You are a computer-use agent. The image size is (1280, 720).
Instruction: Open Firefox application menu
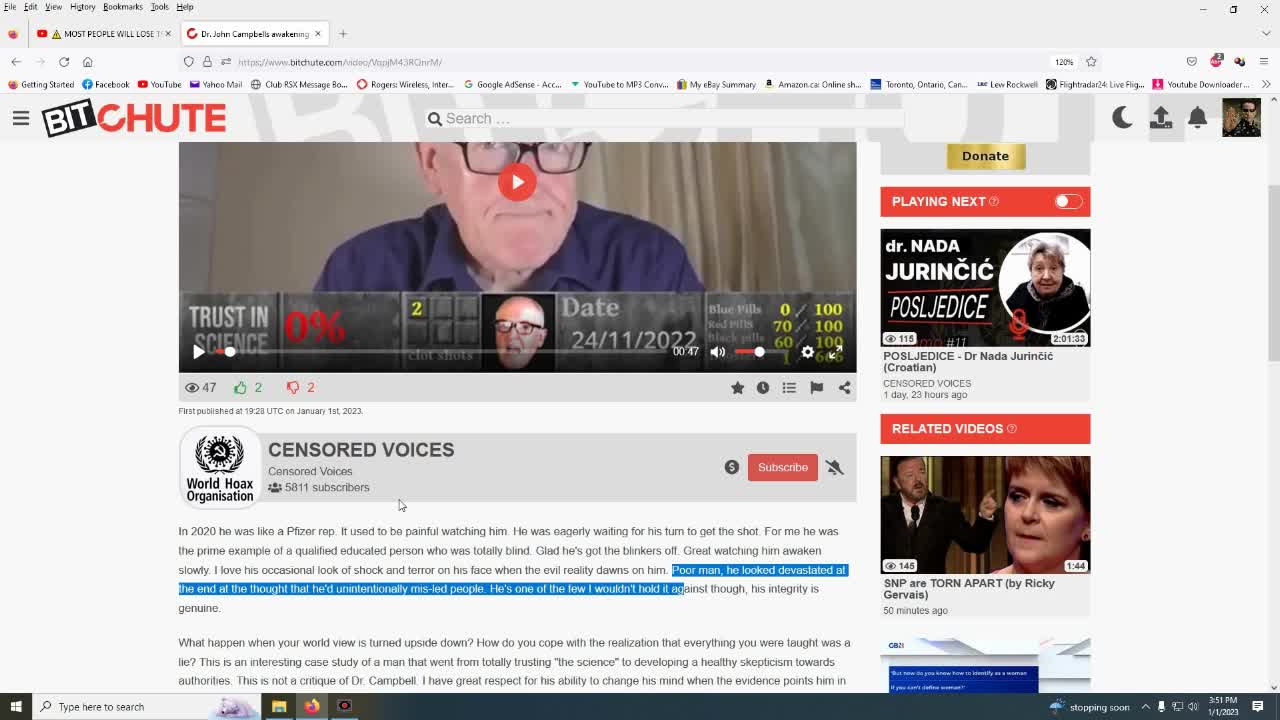coord(1264,62)
